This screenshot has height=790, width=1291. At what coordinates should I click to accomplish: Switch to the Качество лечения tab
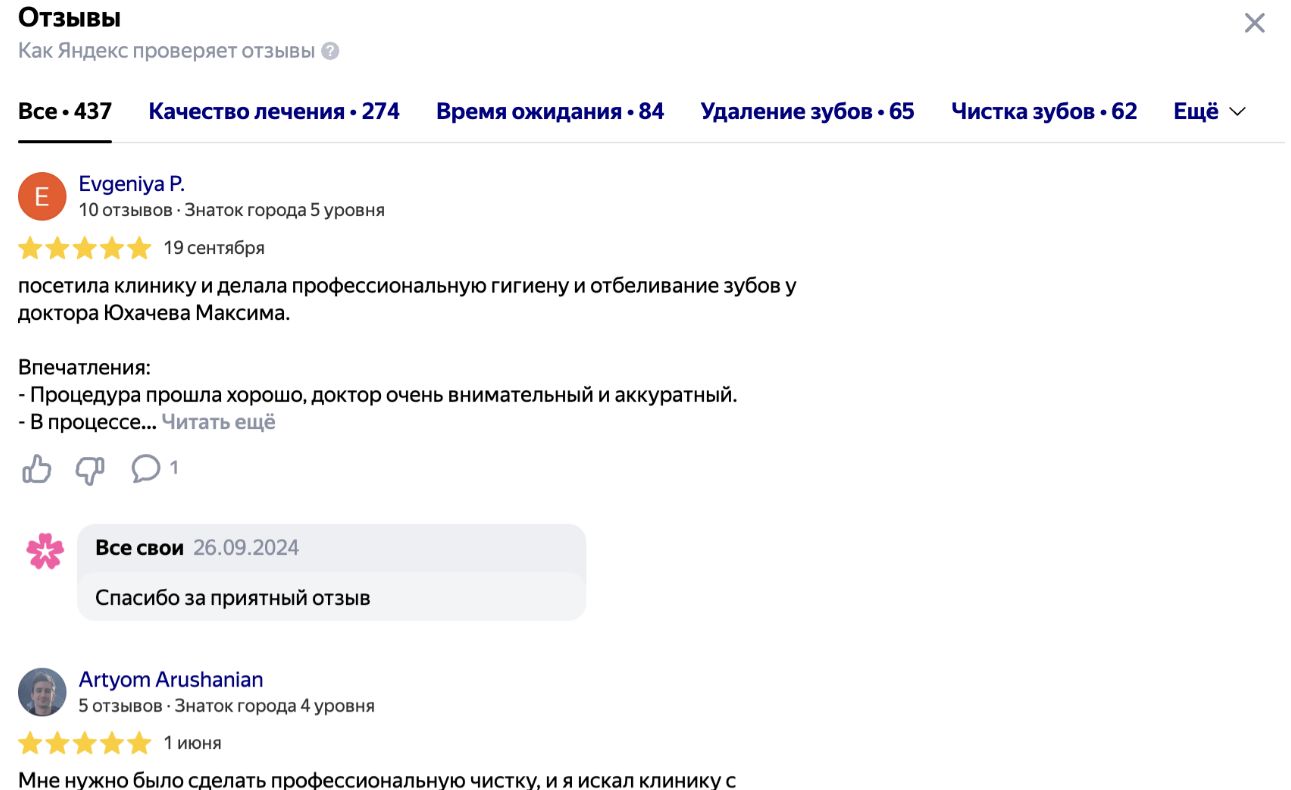click(x=274, y=111)
